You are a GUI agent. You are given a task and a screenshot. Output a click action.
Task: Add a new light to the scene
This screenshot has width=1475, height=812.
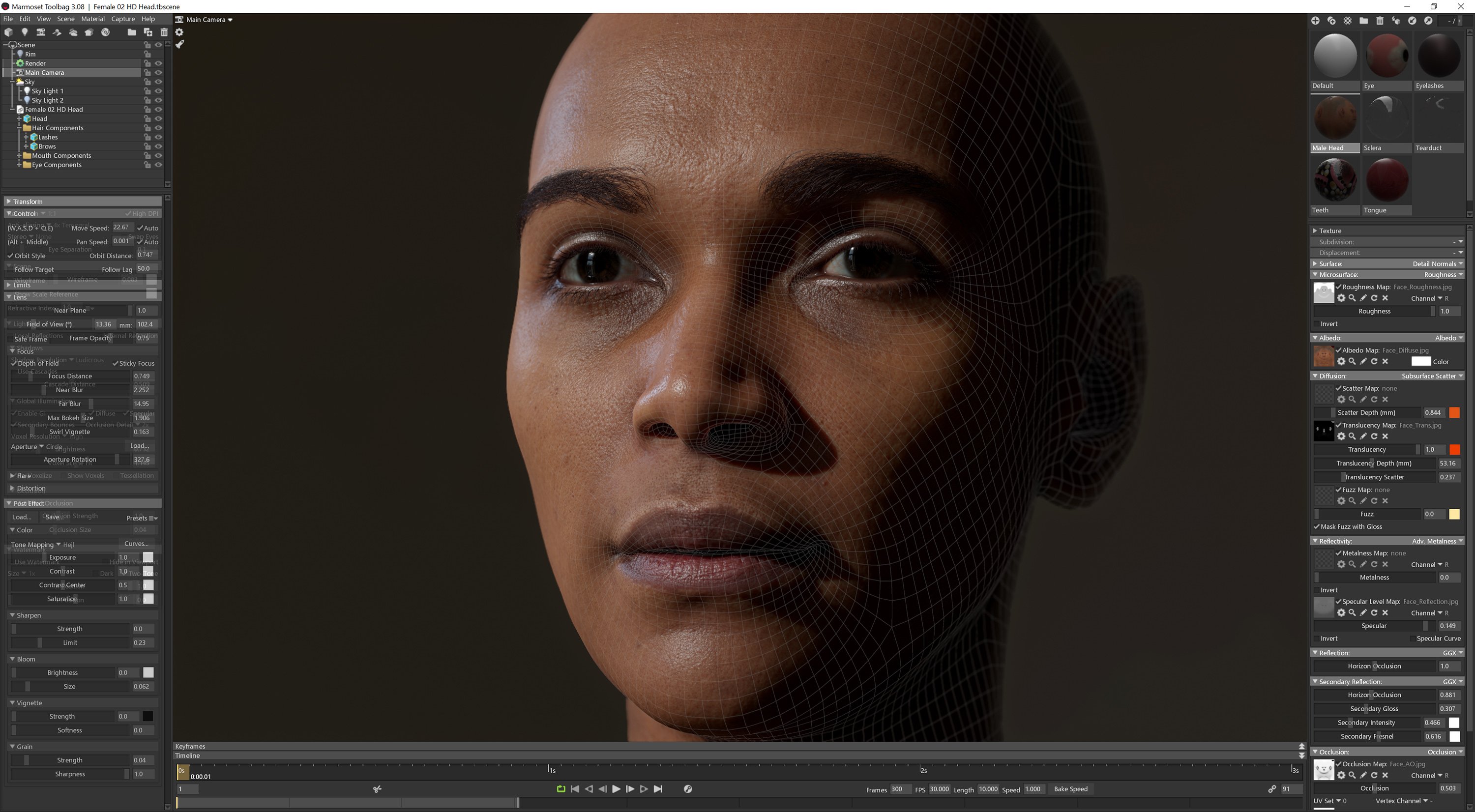click(x=25, y=32)
